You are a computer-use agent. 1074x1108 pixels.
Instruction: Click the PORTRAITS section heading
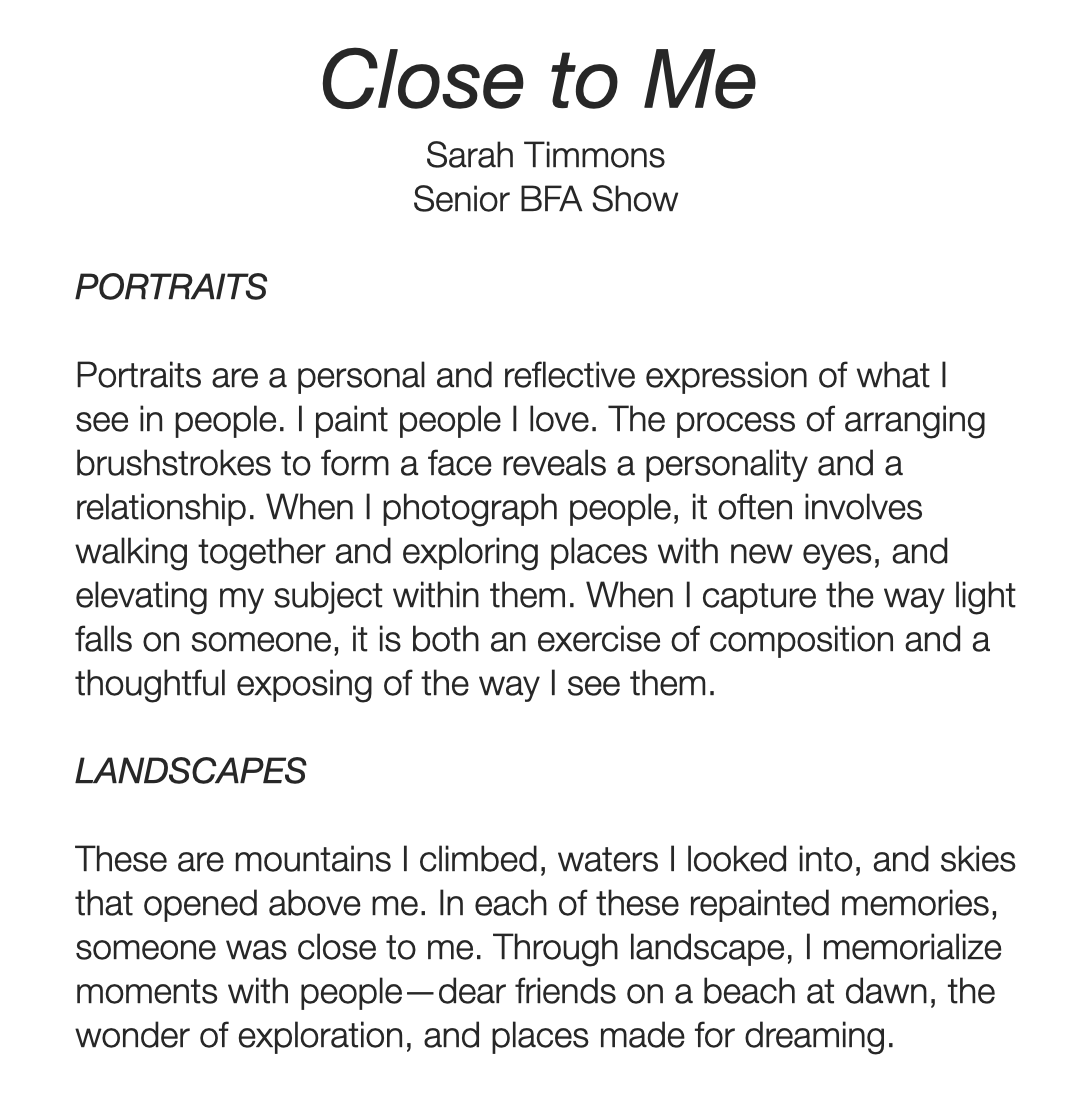171,287
